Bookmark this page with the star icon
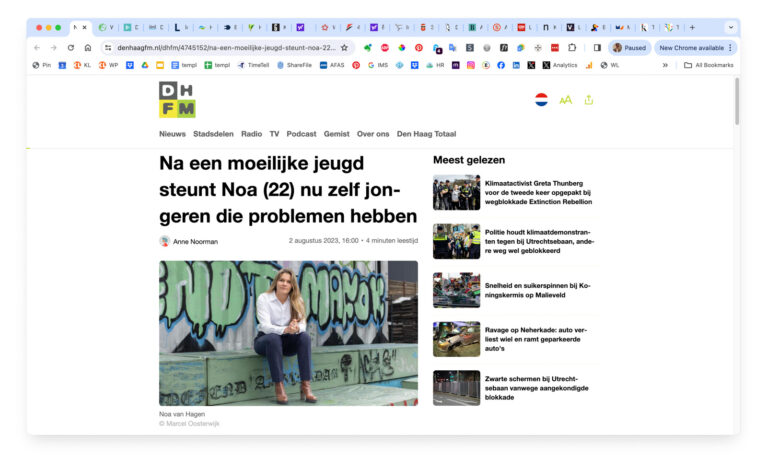The height and width of the screenshot is (470, 767). [344, 47]
